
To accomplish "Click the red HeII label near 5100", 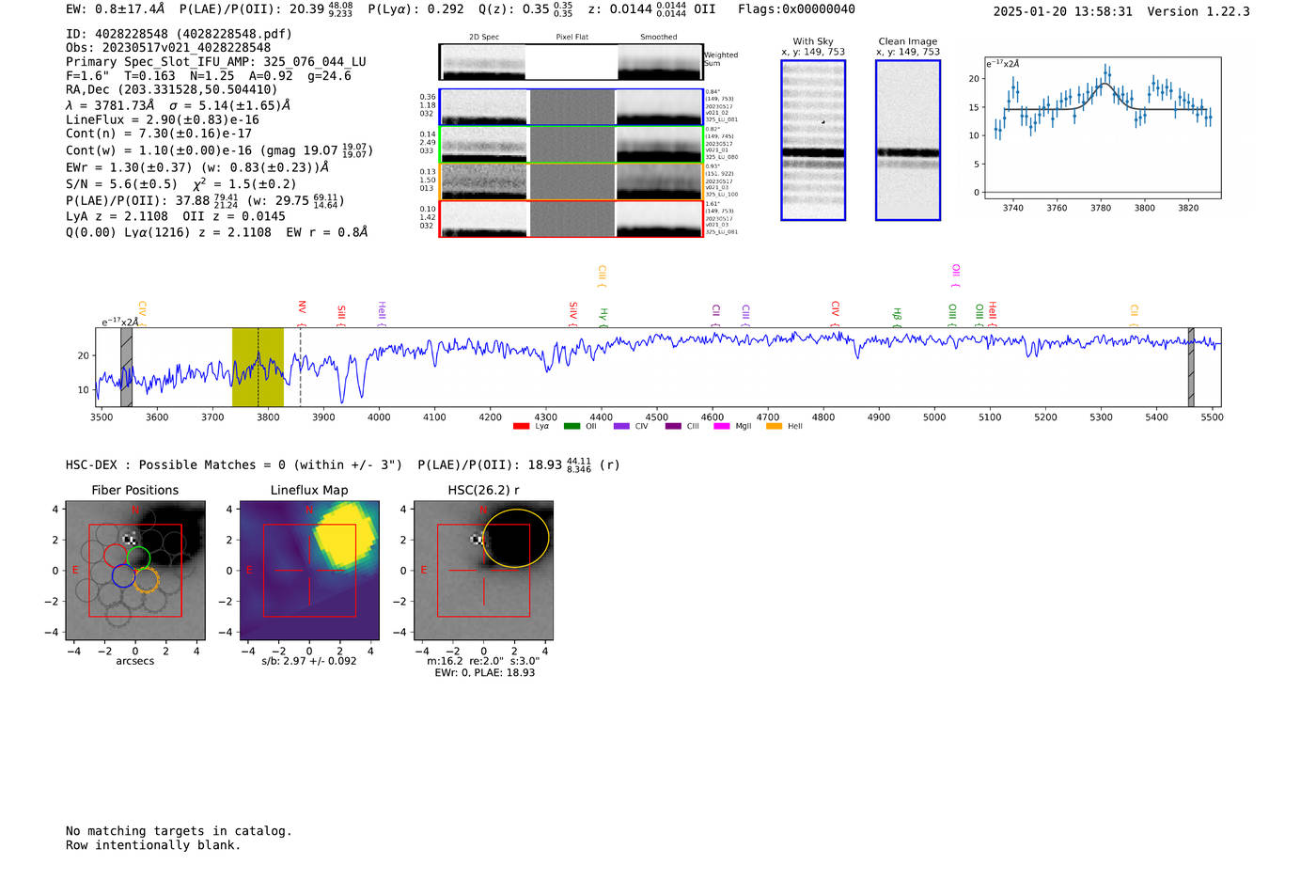I will pos(993,313).
